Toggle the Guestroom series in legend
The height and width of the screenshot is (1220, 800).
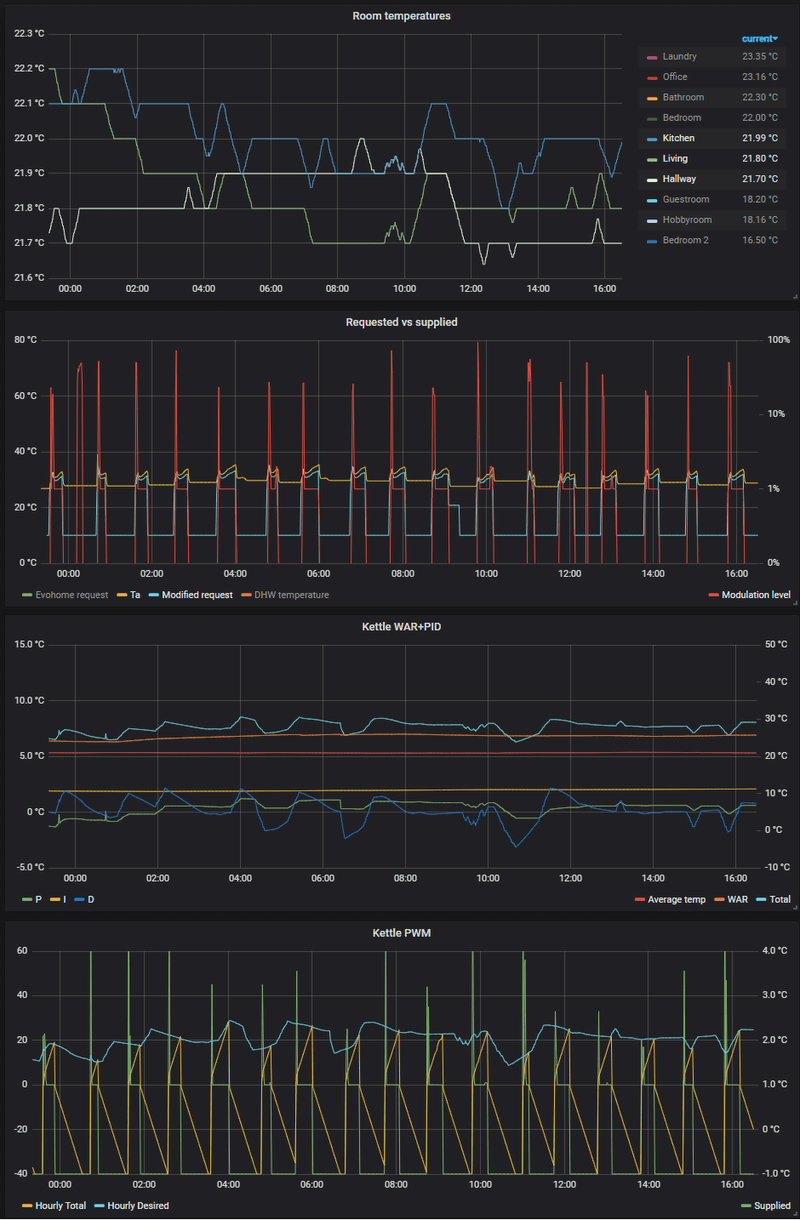pos(686,199)
